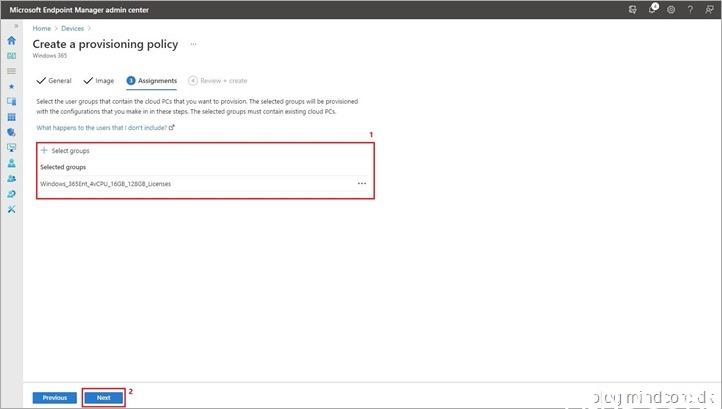The height and width of the screenshot is (409, 722).
Task: Open the Devices icon in left sidebar
Action: [x=12, y=101]
